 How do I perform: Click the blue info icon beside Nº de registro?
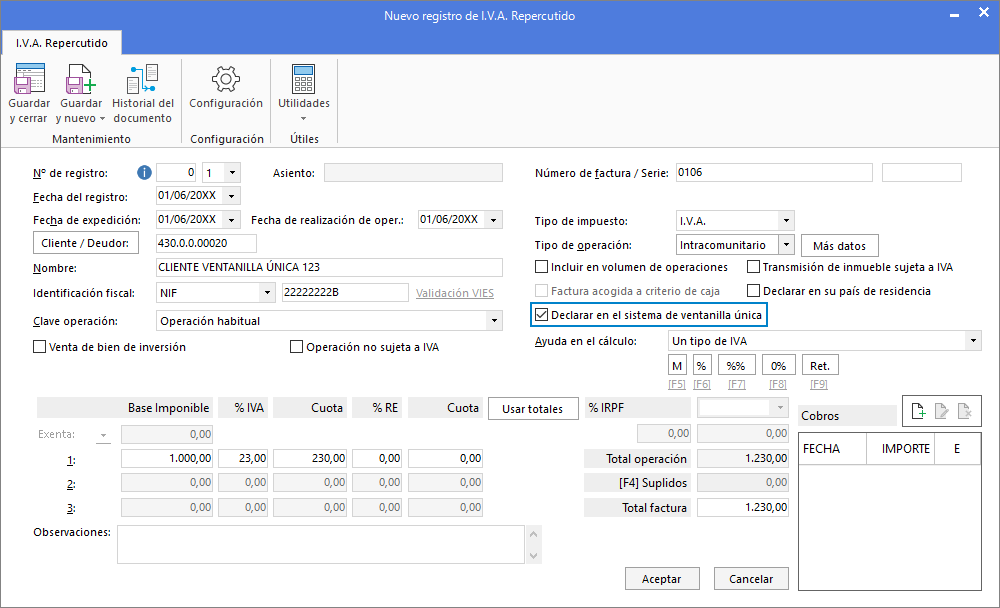click(x=144, y=172)
